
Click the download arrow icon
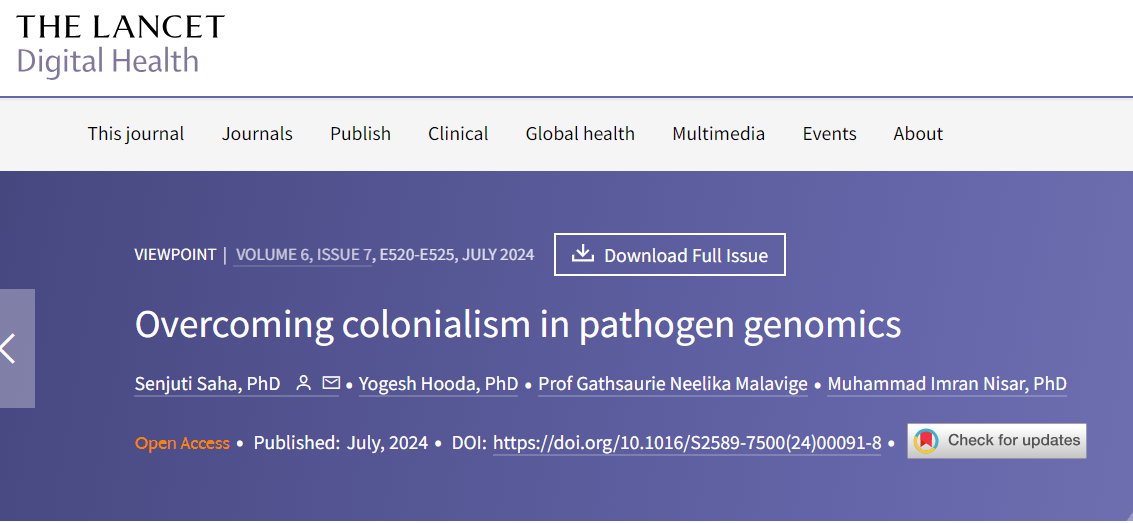tap(582, 254)
